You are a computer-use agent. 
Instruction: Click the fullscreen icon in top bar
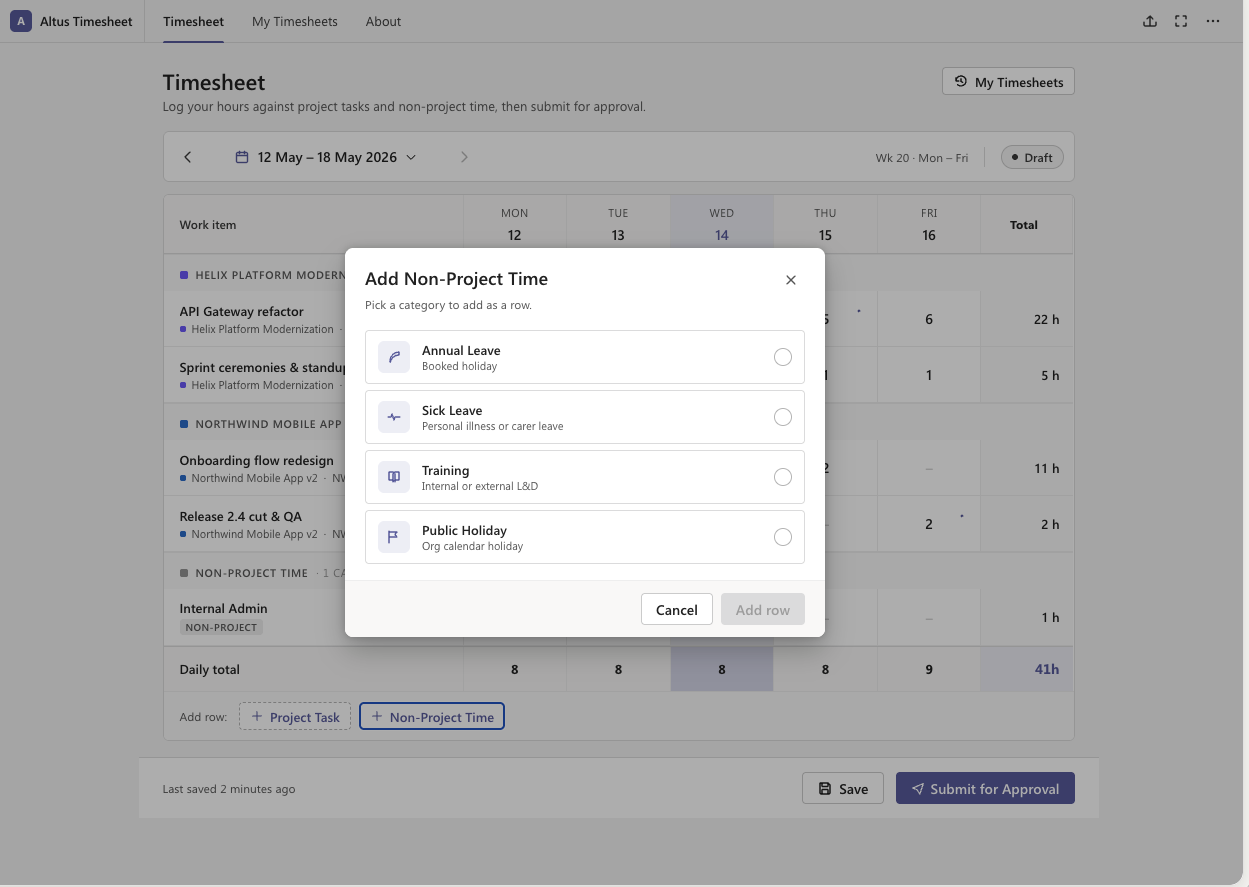pos(1181,21)
